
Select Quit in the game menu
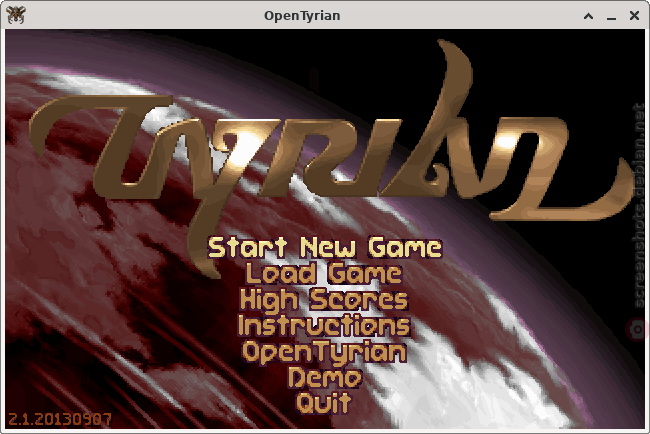point(324,402)
